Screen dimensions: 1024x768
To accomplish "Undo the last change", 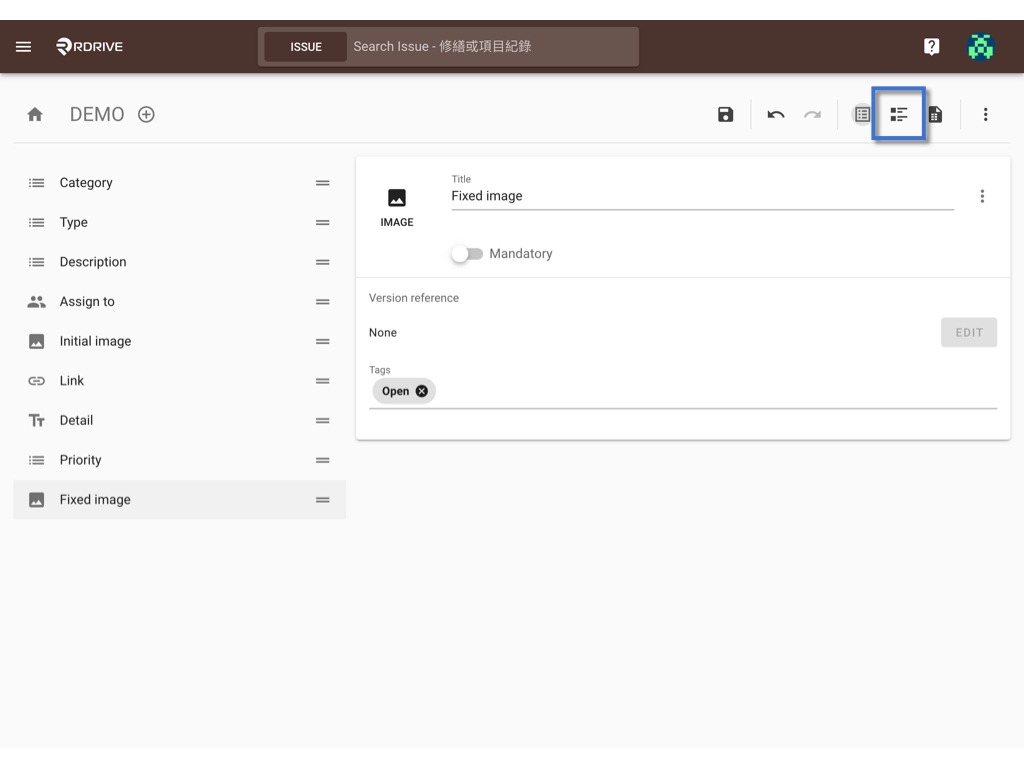I will pyautogui.click(x=776, y=115).
